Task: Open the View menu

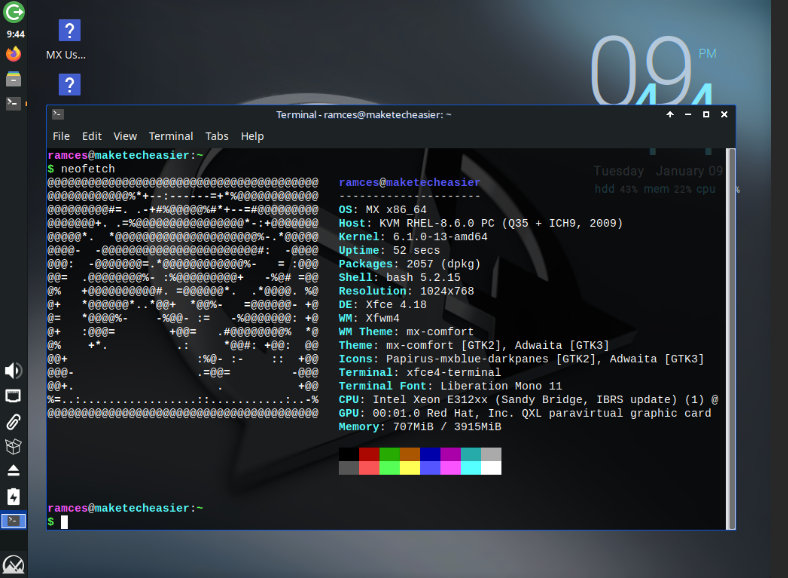Action: (x=125, y=136)
